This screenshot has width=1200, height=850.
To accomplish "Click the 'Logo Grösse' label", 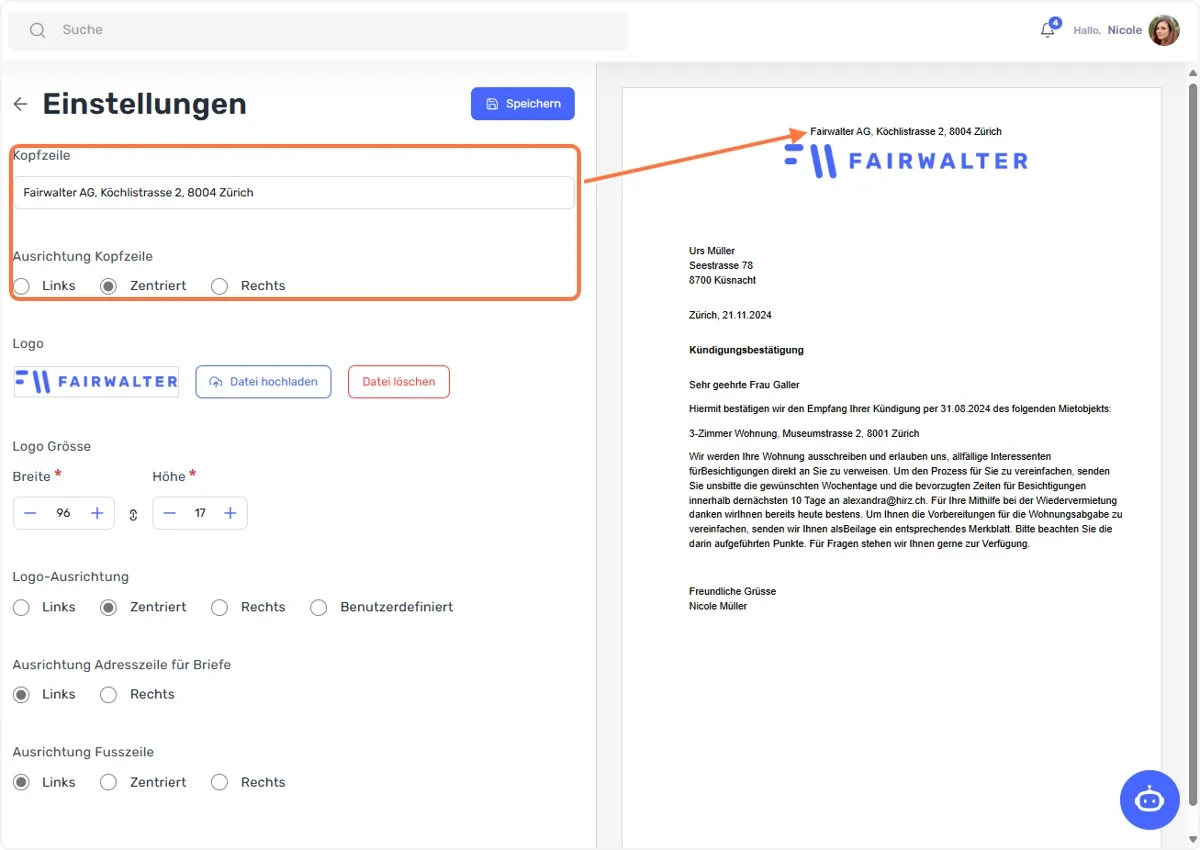I will tap(51, 446).
